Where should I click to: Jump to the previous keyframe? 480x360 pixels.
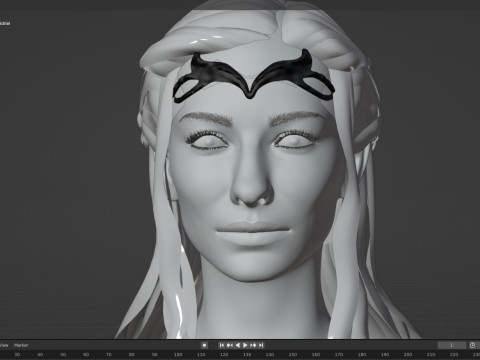click(x=230, y=345)
